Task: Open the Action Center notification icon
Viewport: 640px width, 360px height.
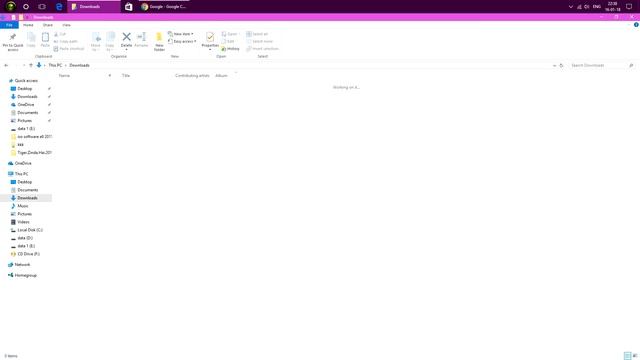Action: [629, 7]
